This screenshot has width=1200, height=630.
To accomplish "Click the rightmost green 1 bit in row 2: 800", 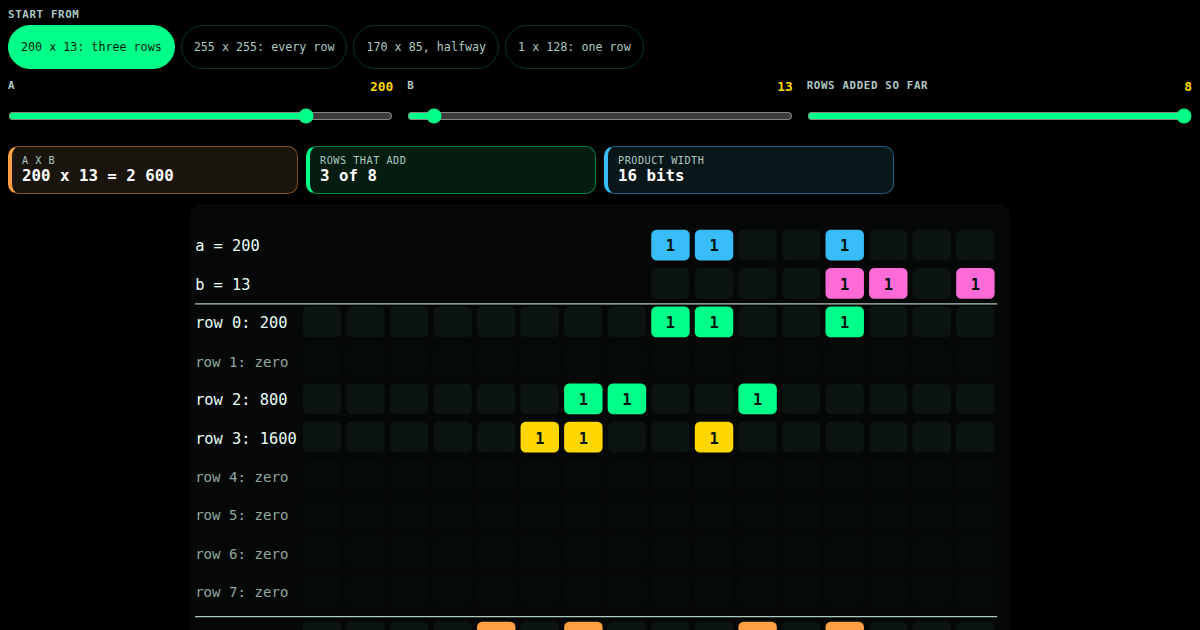I will tap(758, 399).
